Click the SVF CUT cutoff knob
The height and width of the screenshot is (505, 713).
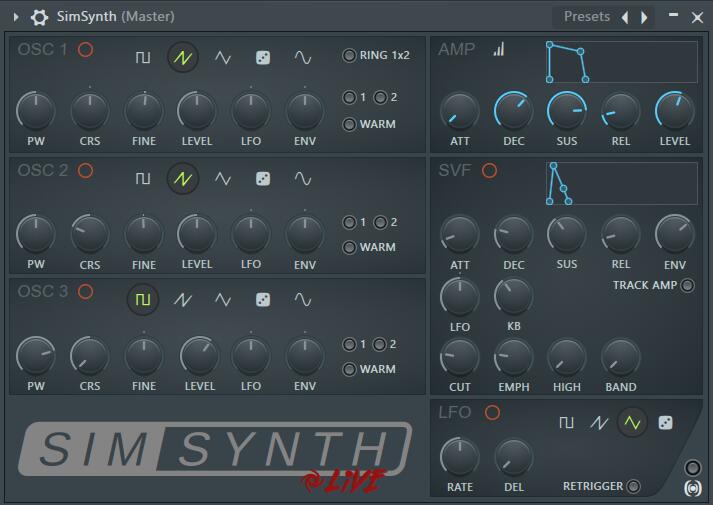[460, 357]
